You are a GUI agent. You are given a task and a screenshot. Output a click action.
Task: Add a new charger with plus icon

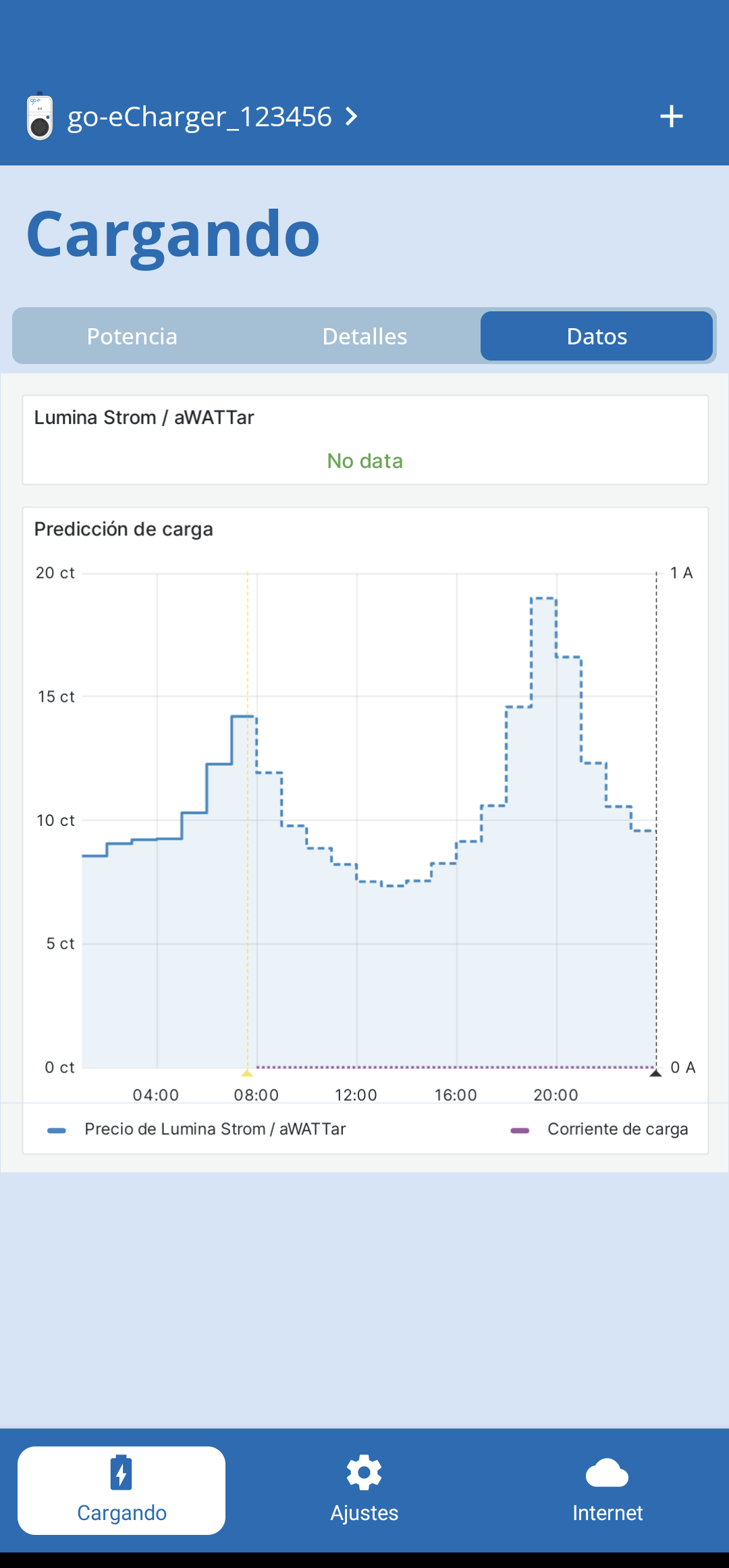[671, 116]
